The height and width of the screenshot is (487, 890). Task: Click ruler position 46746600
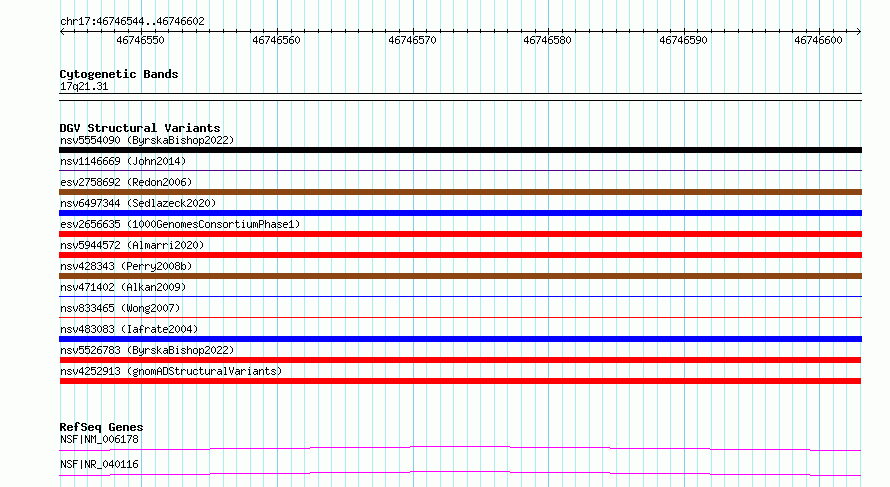(818, 40)
